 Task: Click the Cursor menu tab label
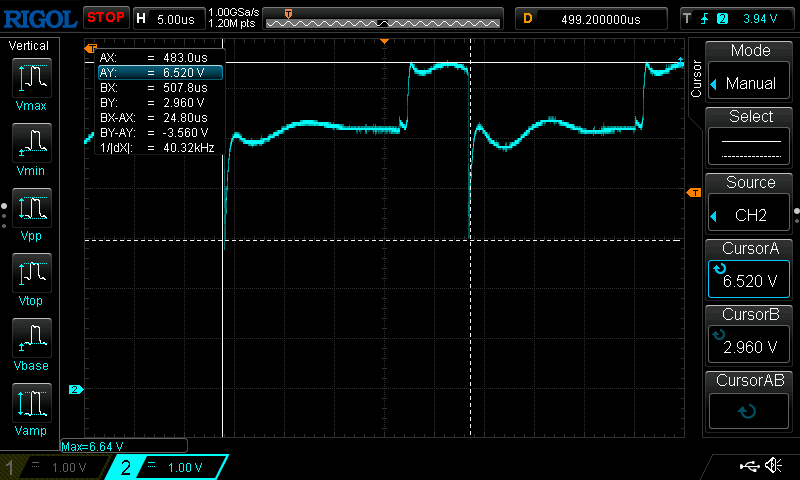(695, 78)
